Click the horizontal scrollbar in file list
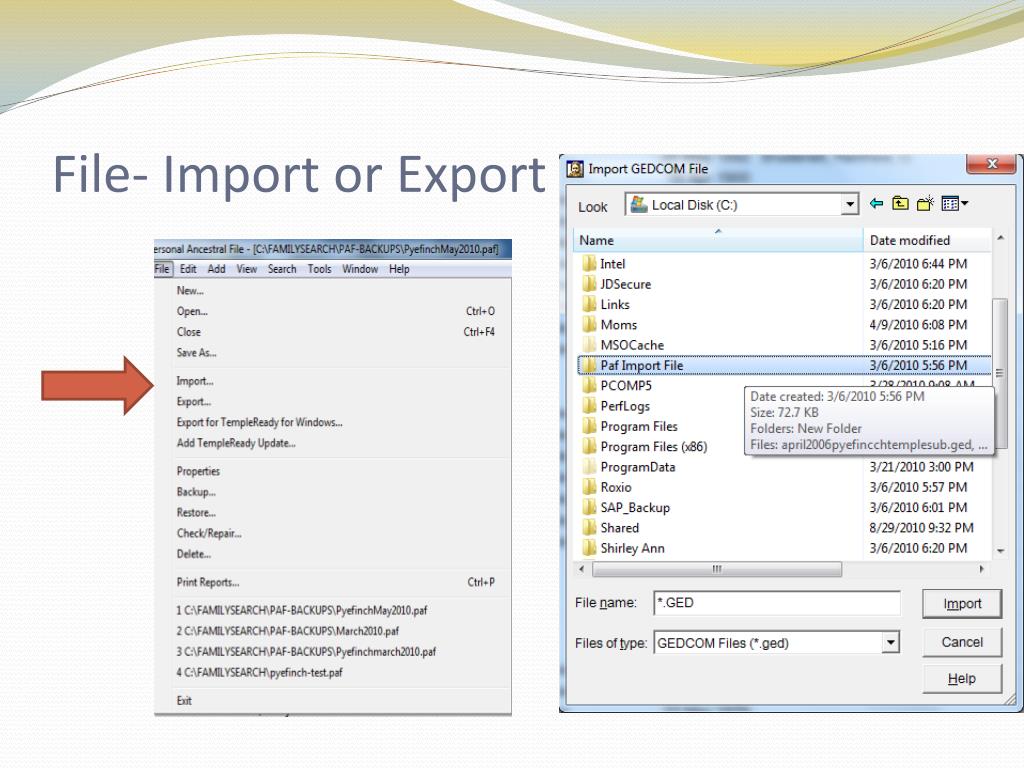The height and width of the screenshot is (768, 1024). pyautogui.click(x=716, y=569)
